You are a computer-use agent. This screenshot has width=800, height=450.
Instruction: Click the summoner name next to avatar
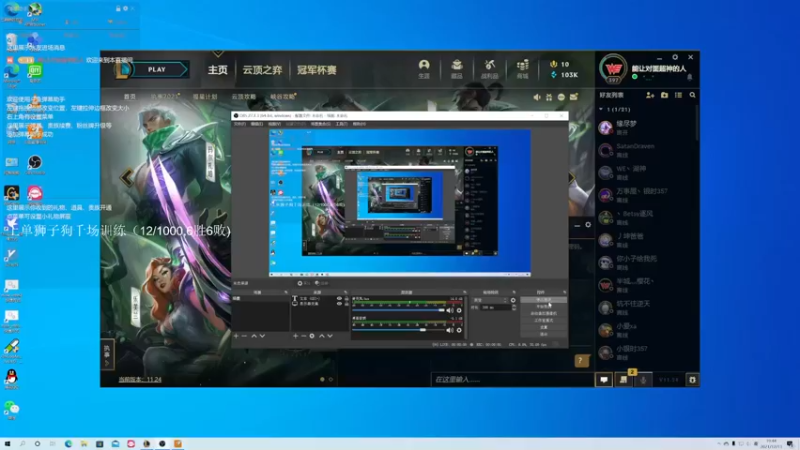659,68
